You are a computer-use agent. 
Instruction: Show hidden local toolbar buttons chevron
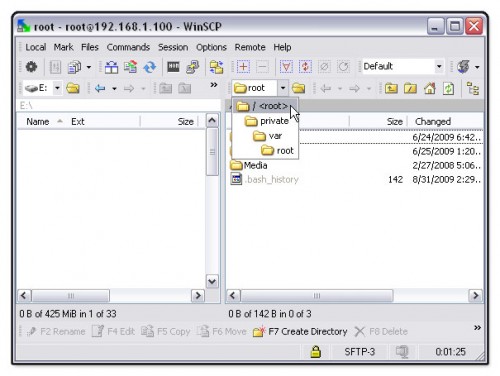point(214,85)
